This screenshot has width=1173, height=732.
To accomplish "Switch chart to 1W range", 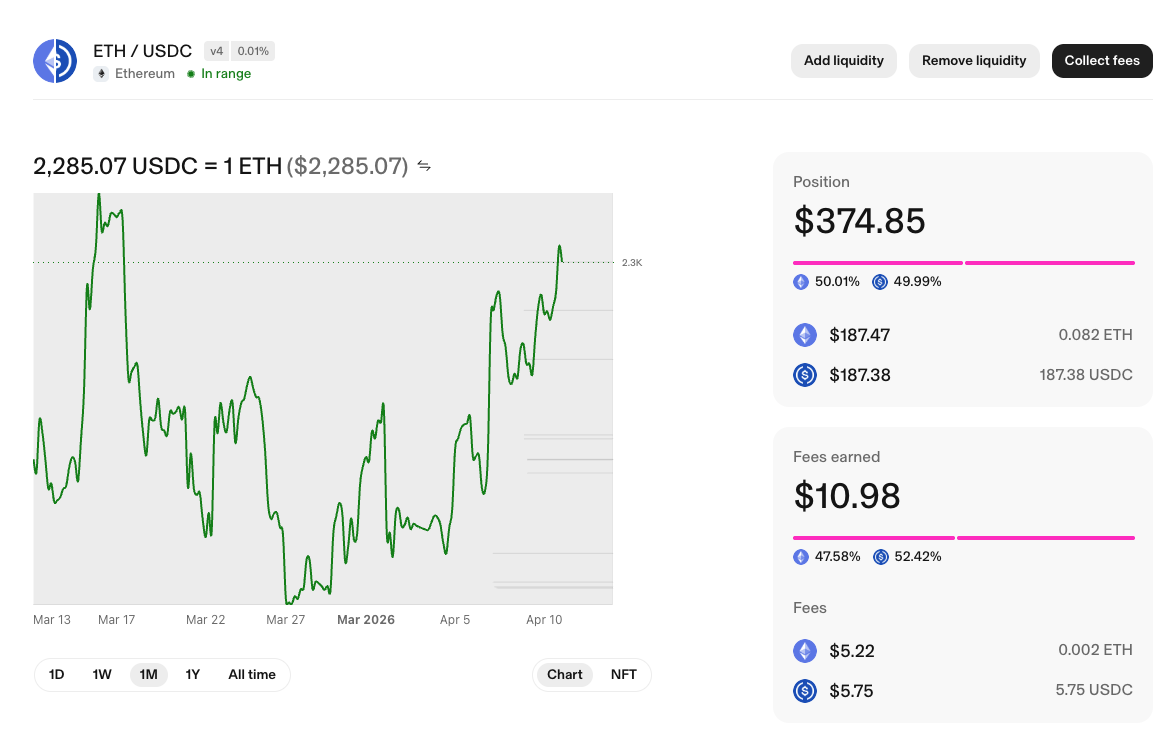I will click(102, 675).
